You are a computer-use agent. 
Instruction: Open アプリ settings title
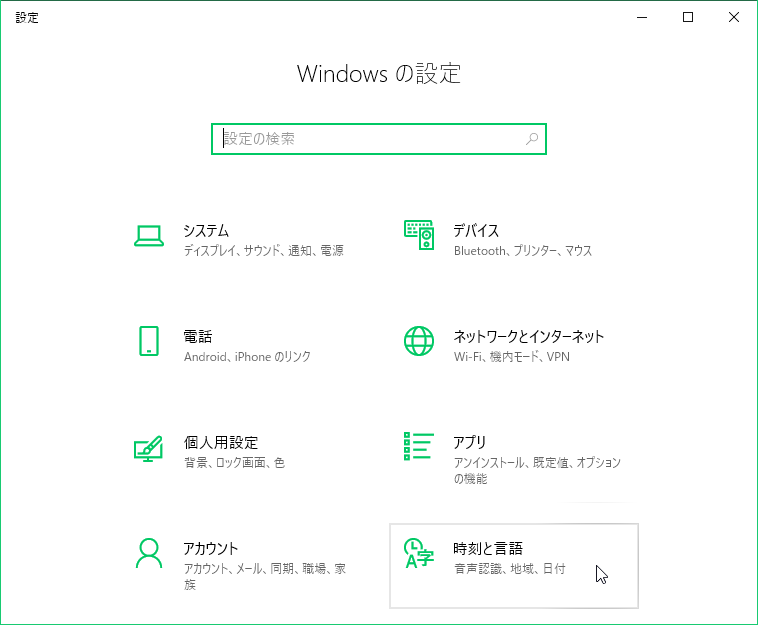470,442
